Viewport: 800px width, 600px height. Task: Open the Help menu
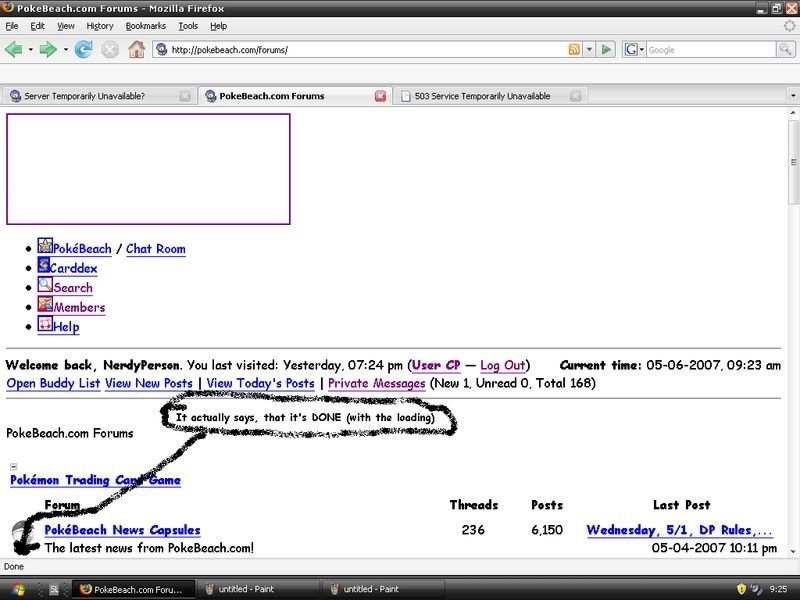tap(218, 26)
